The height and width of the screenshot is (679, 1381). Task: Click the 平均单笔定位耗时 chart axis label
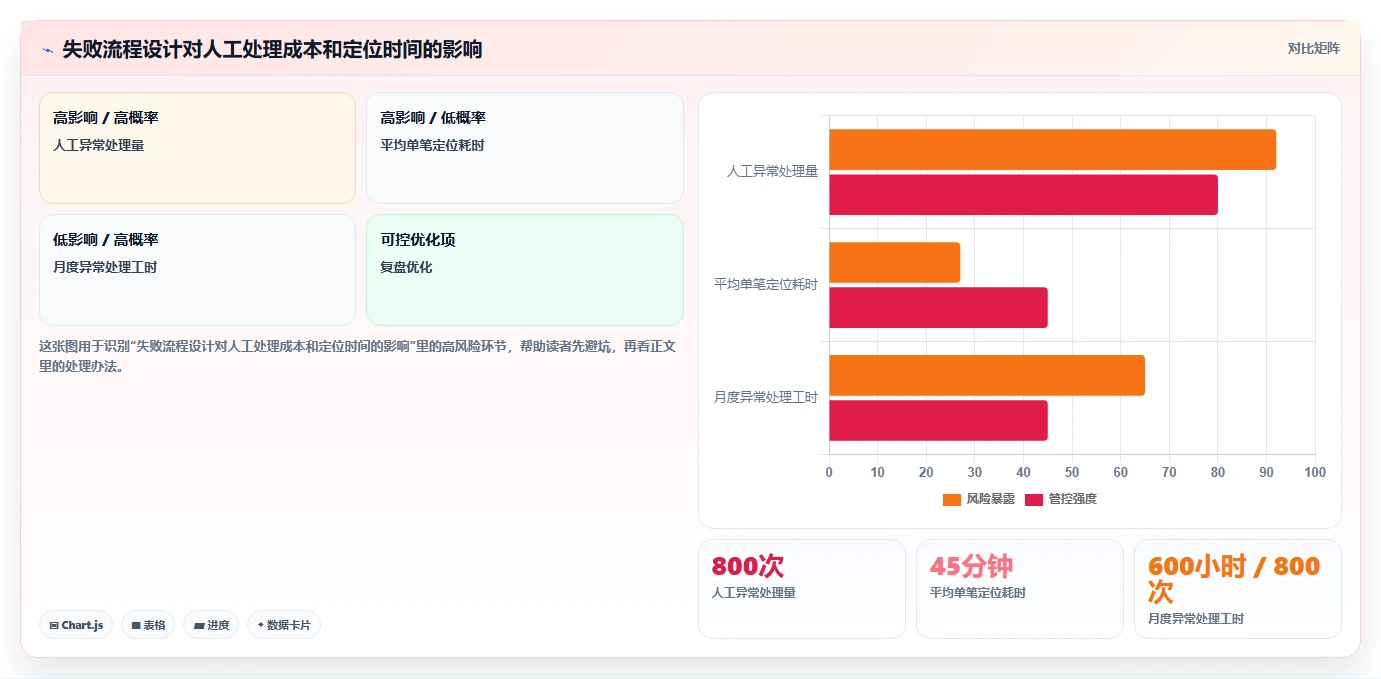click(765, 285)
